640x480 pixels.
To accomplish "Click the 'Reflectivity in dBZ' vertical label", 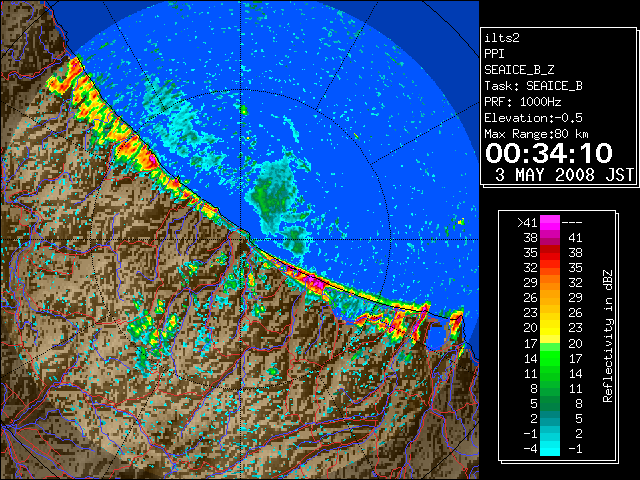I will 608,336.
